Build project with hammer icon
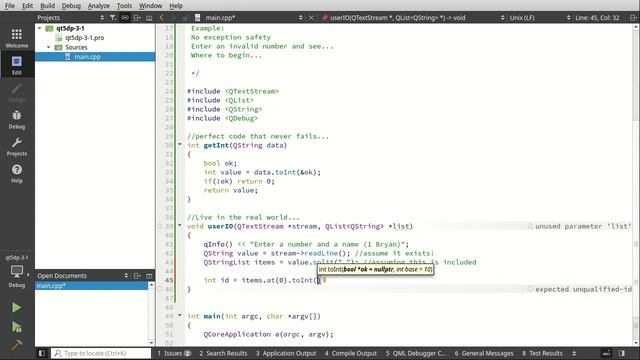Viewport: 640px width, 360px height. pyautogui.click(x=17, y=346)
